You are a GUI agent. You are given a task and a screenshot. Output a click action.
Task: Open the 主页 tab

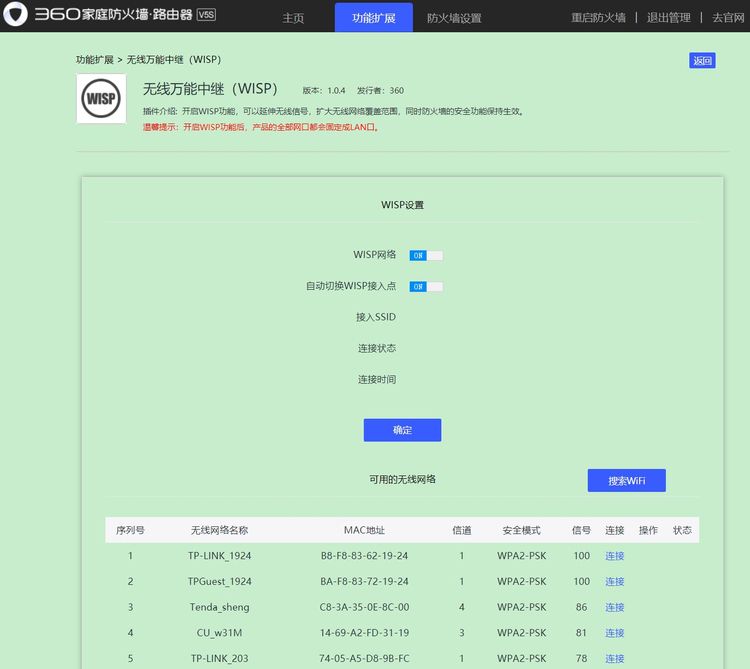point(293,18)
